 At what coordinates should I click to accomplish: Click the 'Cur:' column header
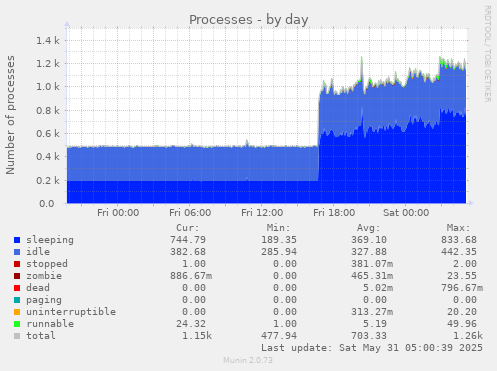188,228
